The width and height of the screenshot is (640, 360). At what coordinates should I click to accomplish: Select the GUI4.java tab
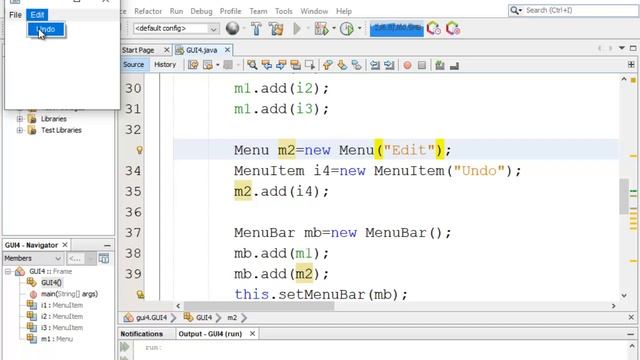tap(202, 50)
